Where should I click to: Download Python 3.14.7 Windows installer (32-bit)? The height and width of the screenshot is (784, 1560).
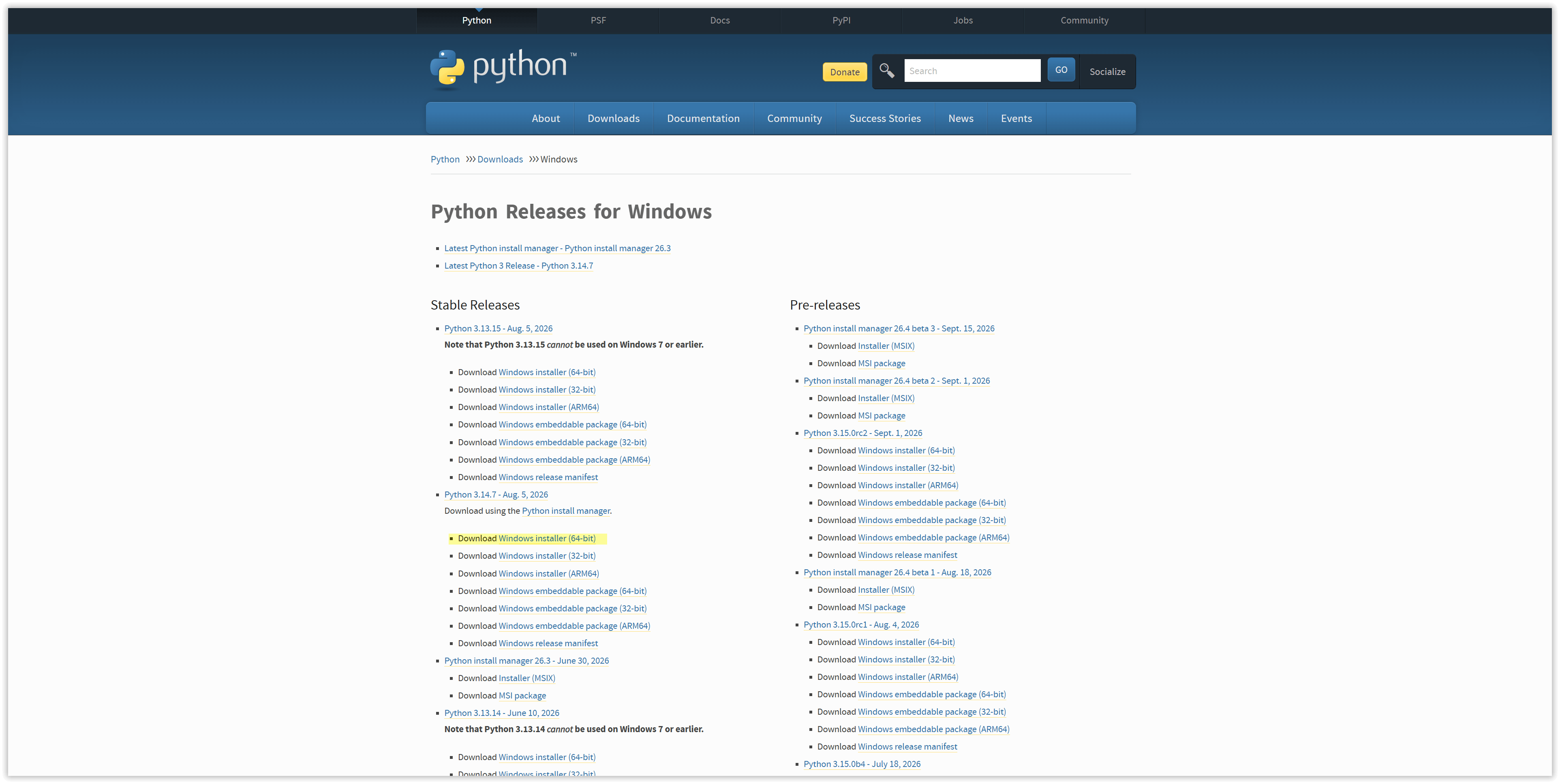point(547,556)
